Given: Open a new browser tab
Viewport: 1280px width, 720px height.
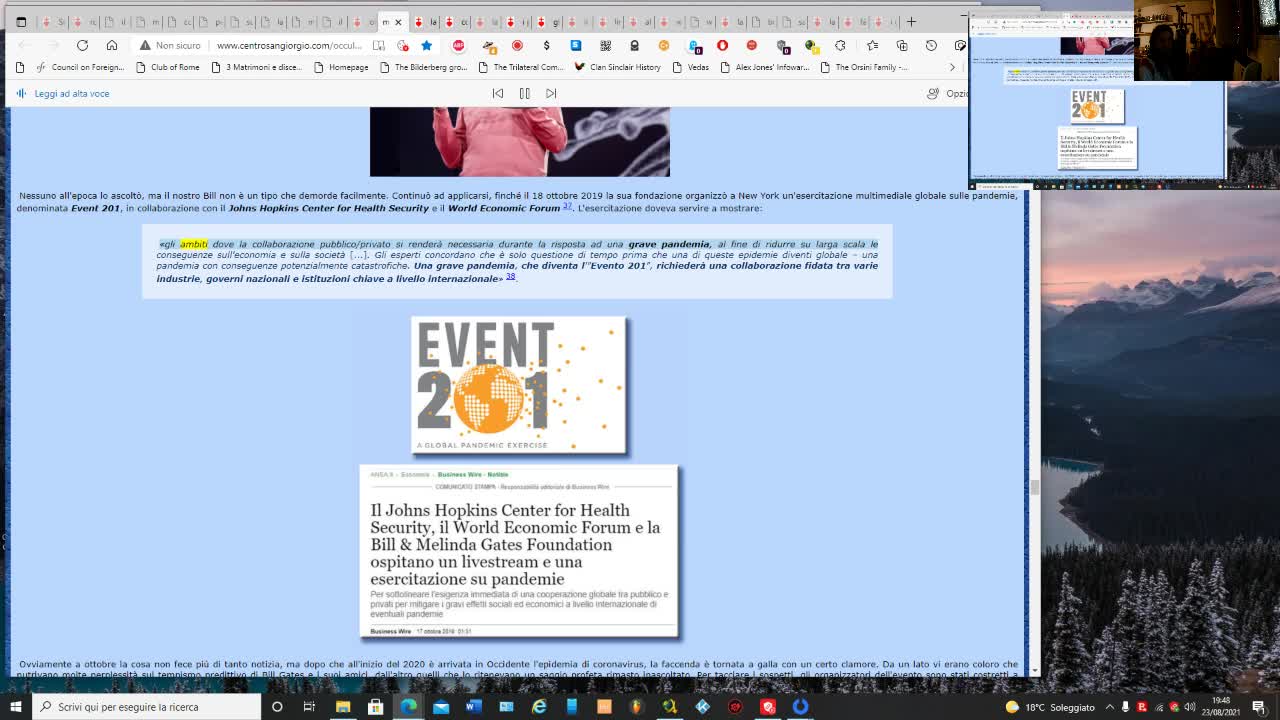Looking at the screenshot, I should tap(911, 21).
